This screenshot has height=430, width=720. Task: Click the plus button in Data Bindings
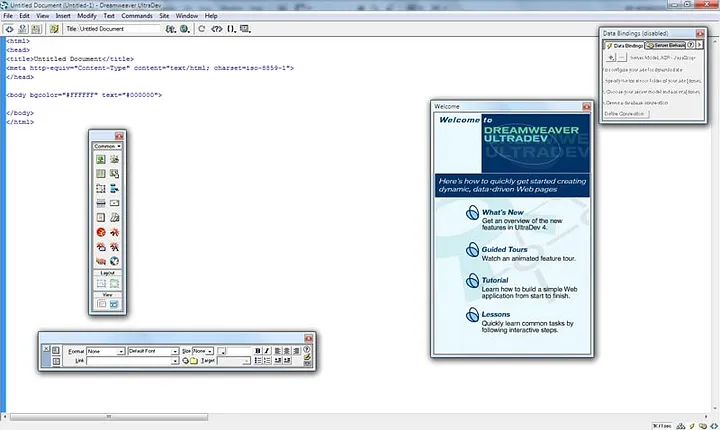[610, 58]
